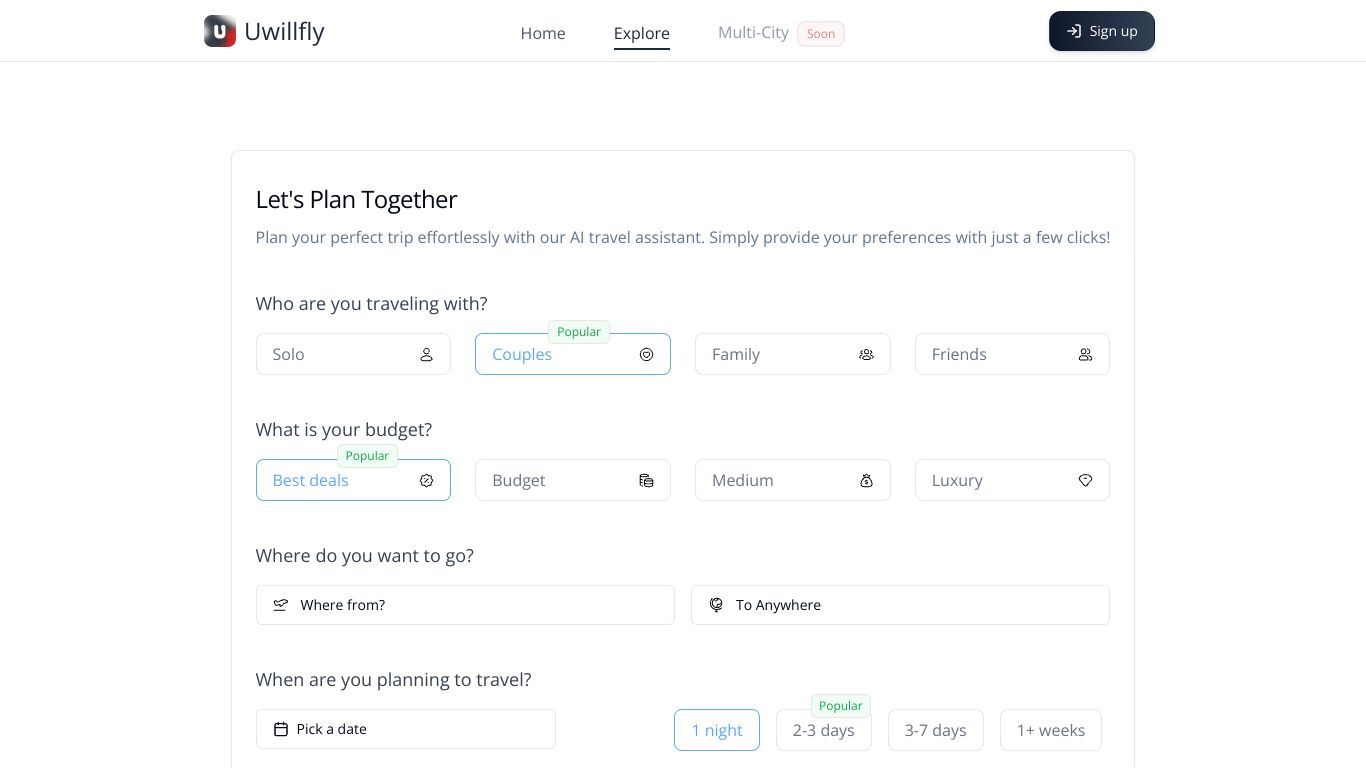Click the Uwillfly logo icon
1366x768 pixels.
(220, 31)
